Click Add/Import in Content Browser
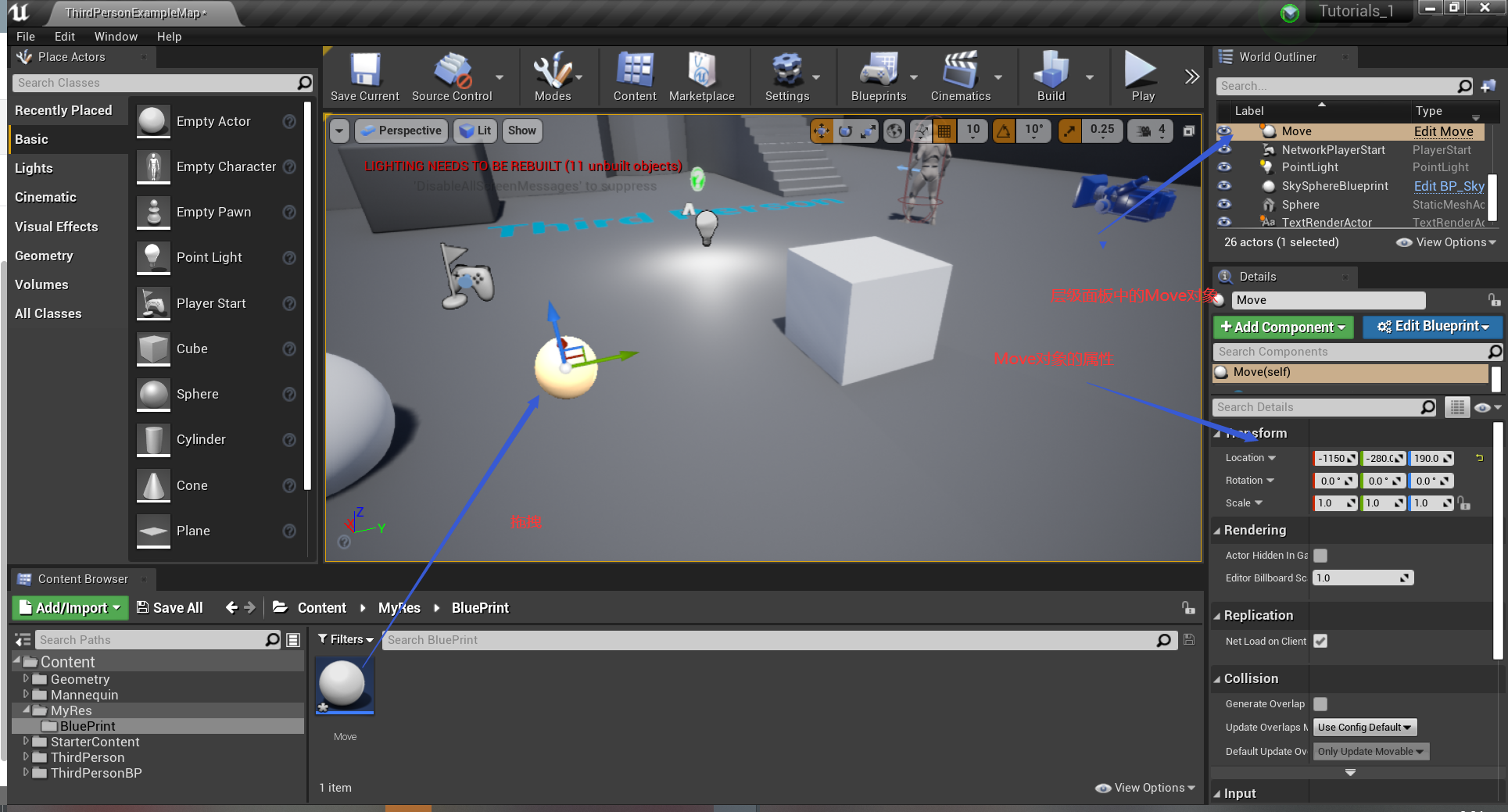The width and height of the screenshot is (1508, 812). point(69,607)
